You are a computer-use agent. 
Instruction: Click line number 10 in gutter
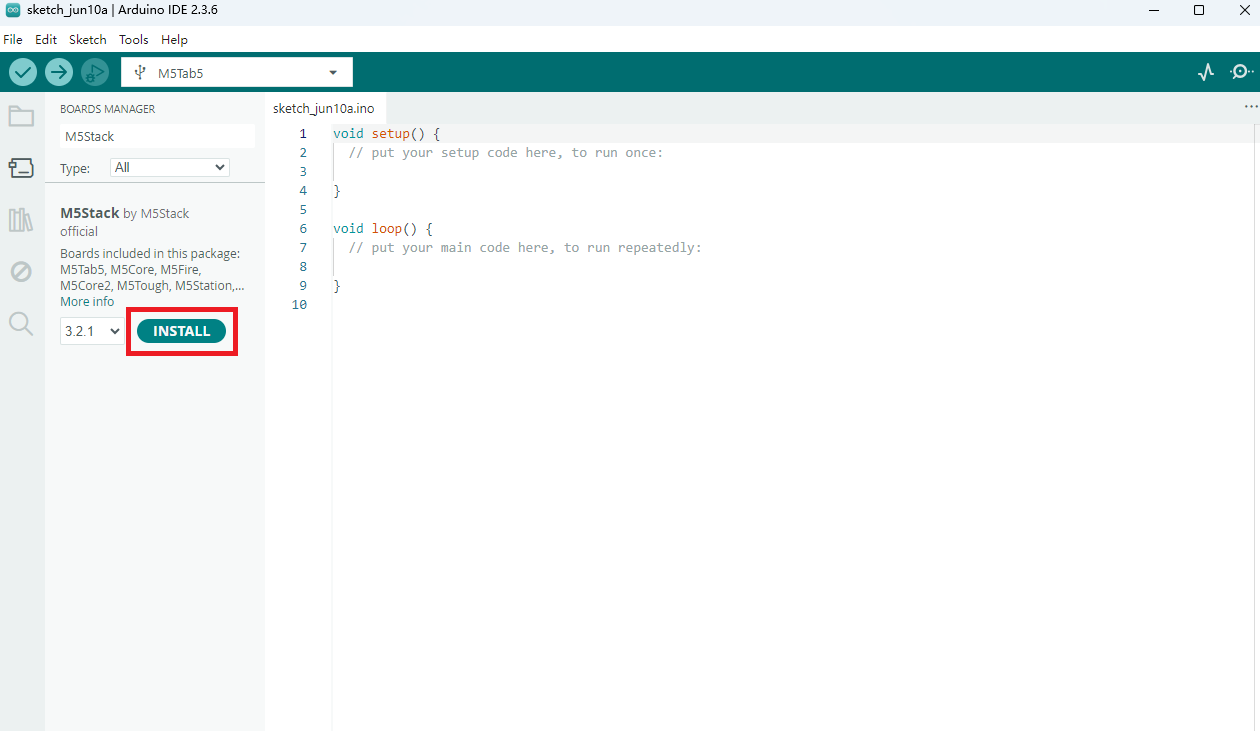(x=299, y=305)
